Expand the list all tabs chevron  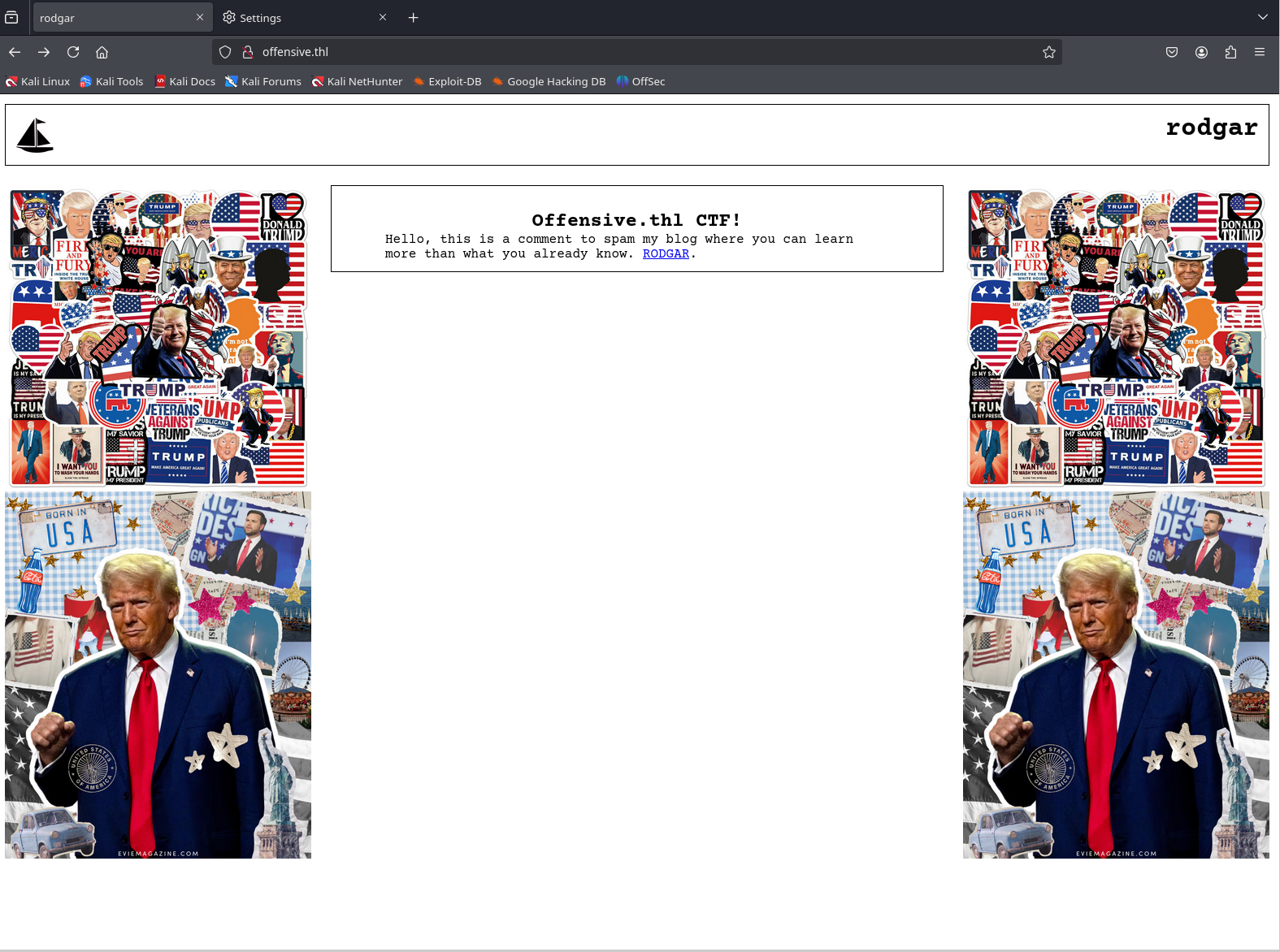click(x=1262, y=17)
